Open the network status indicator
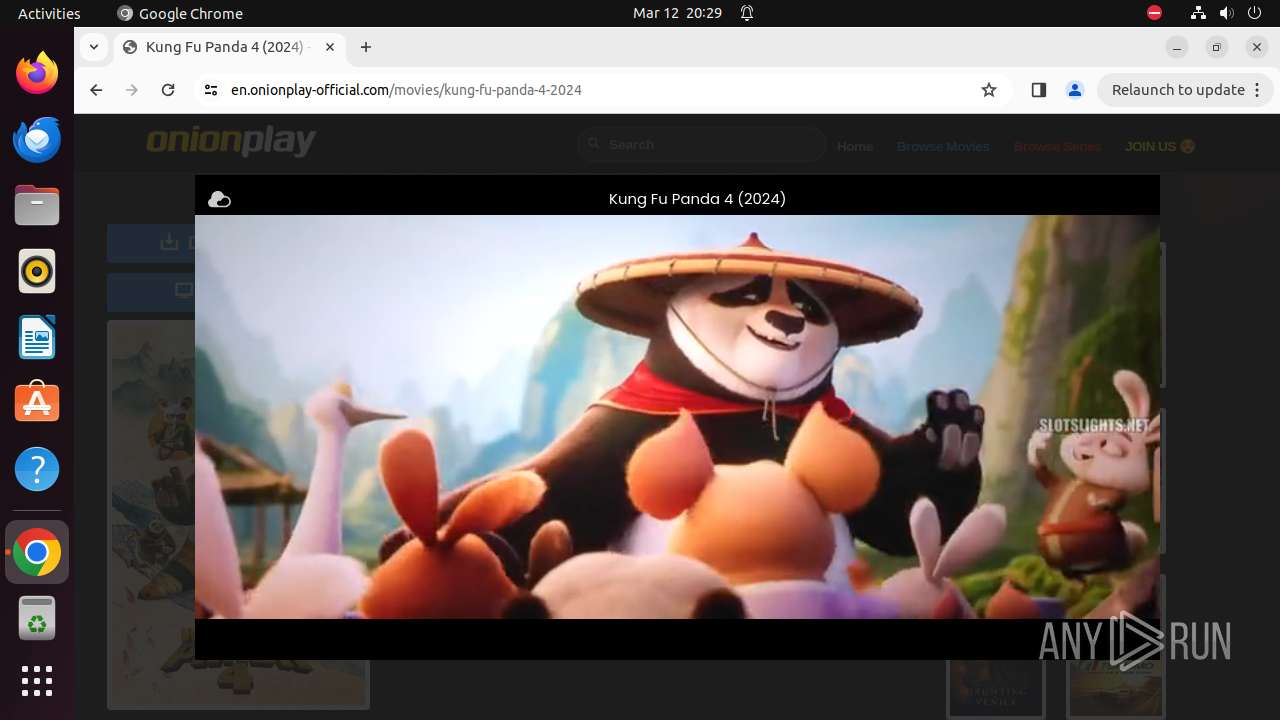1280x720 pixels. pos(1198,14)
